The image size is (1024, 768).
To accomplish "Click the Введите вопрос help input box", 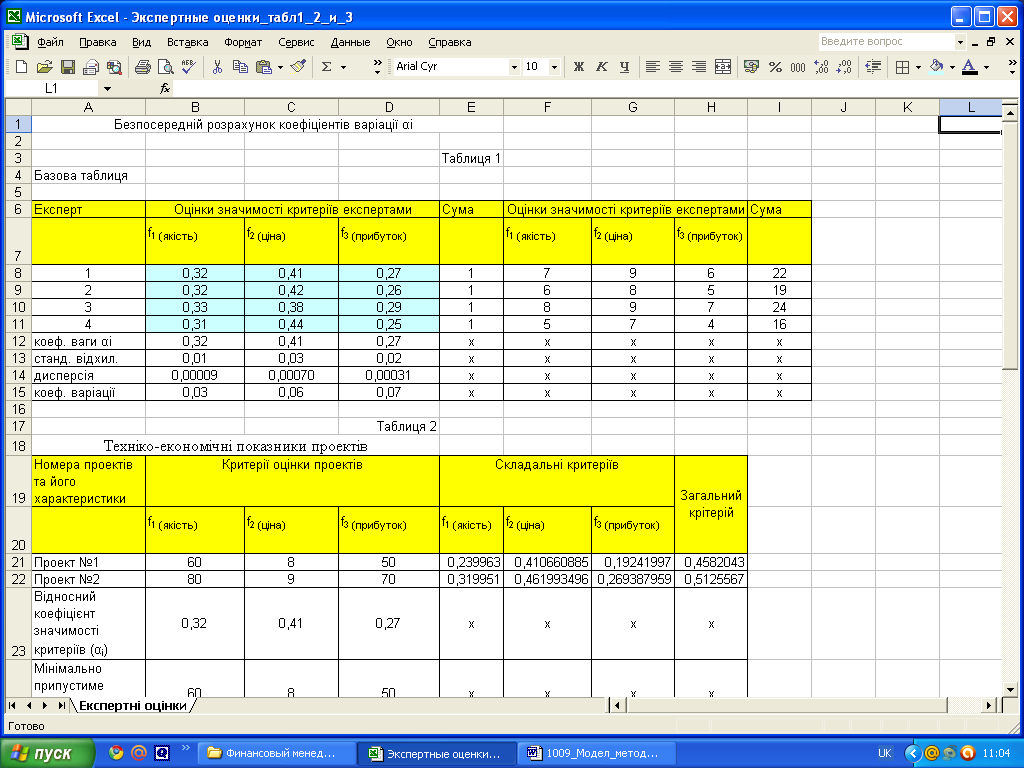I will [887, 42].
